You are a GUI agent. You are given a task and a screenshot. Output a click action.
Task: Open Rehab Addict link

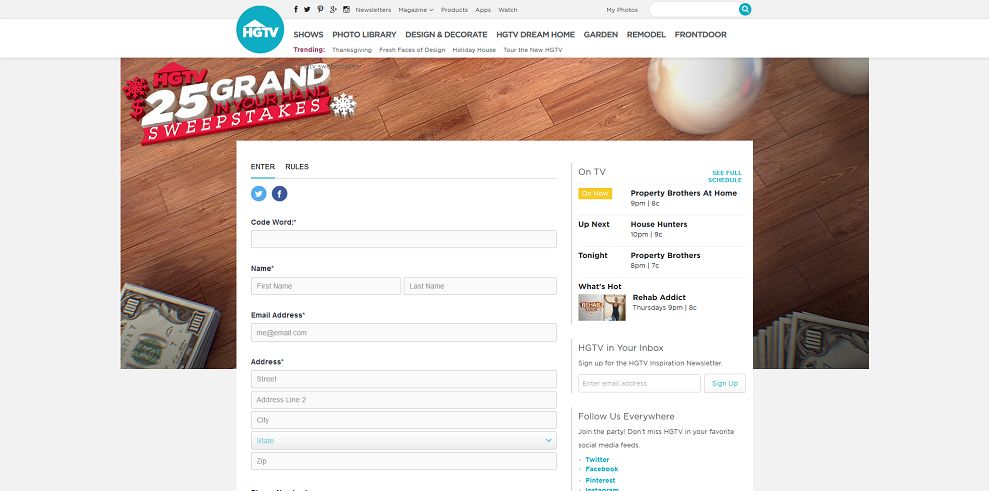click(659, 297)
